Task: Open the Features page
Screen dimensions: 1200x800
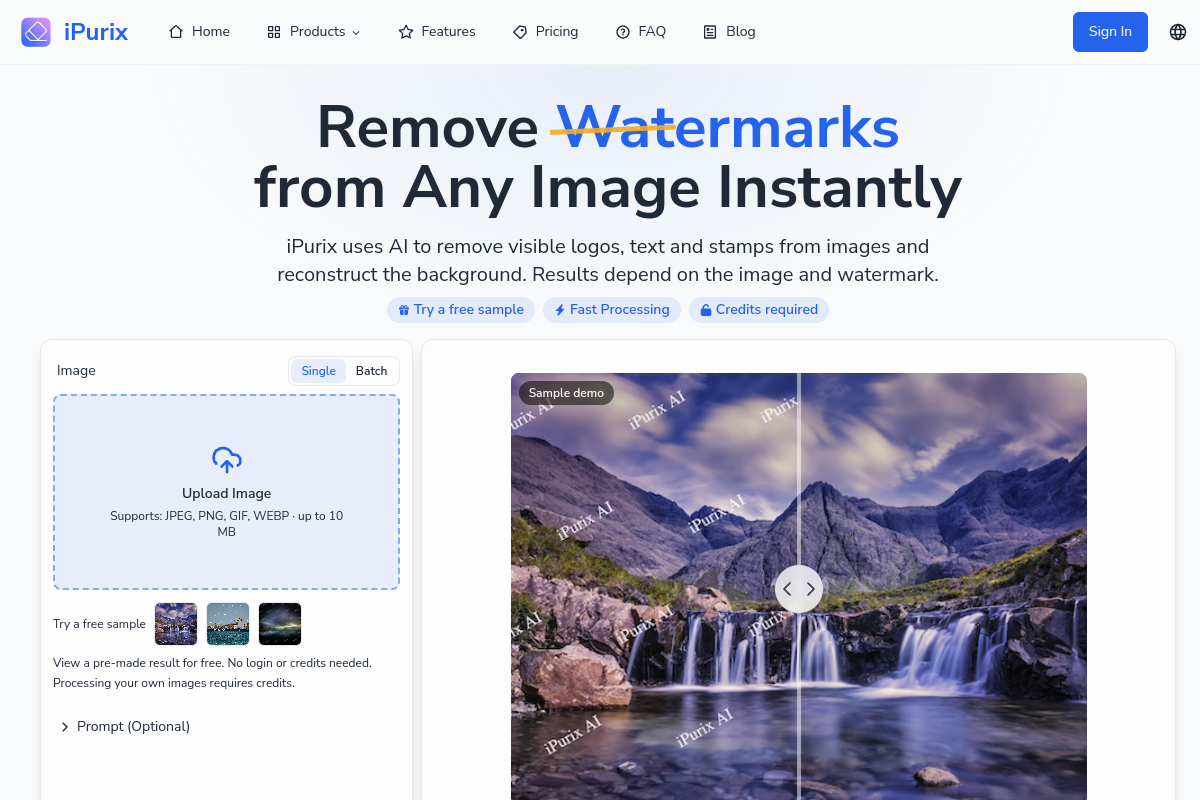Action: [437, 32]
